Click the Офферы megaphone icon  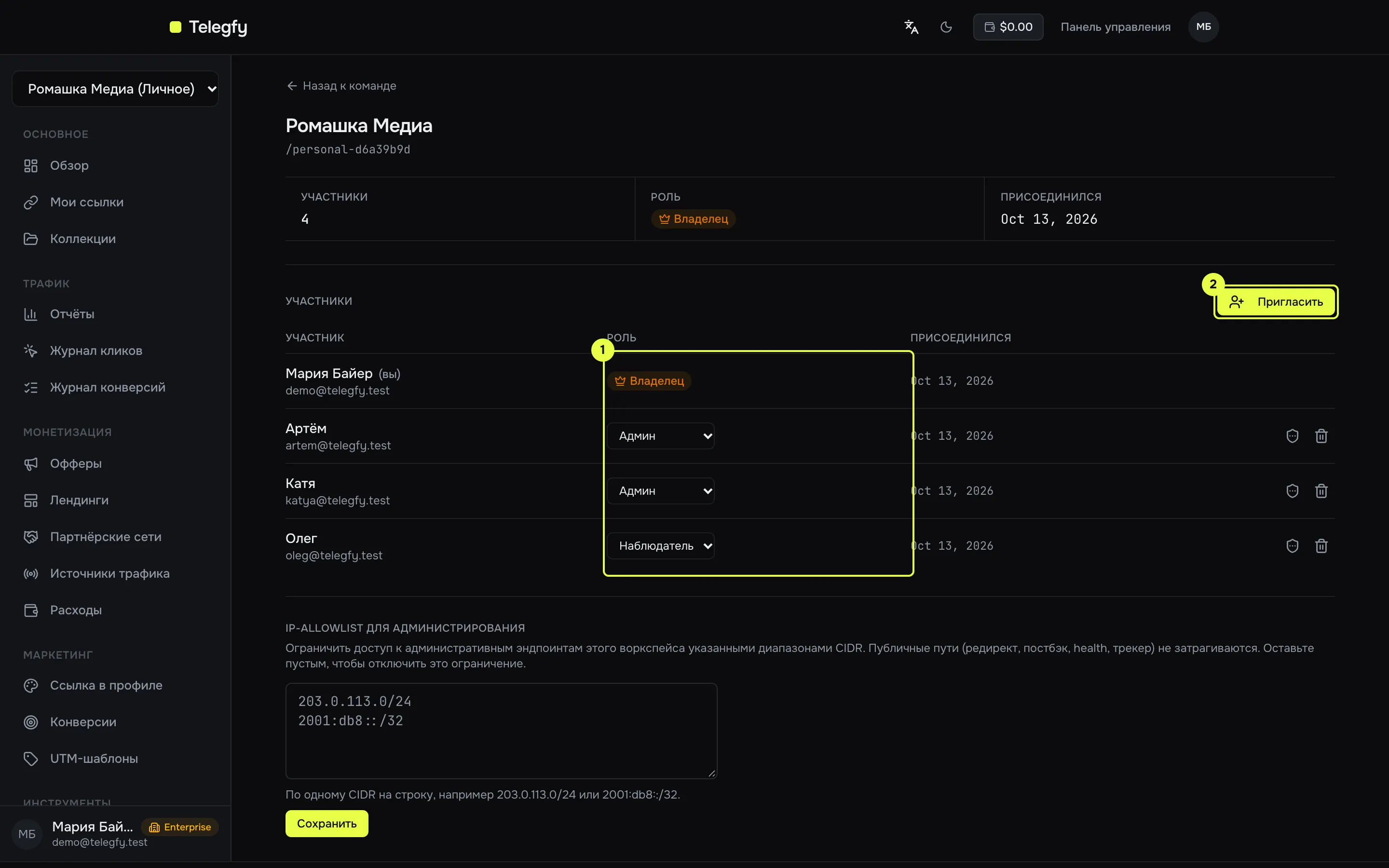tap(30, 463)
